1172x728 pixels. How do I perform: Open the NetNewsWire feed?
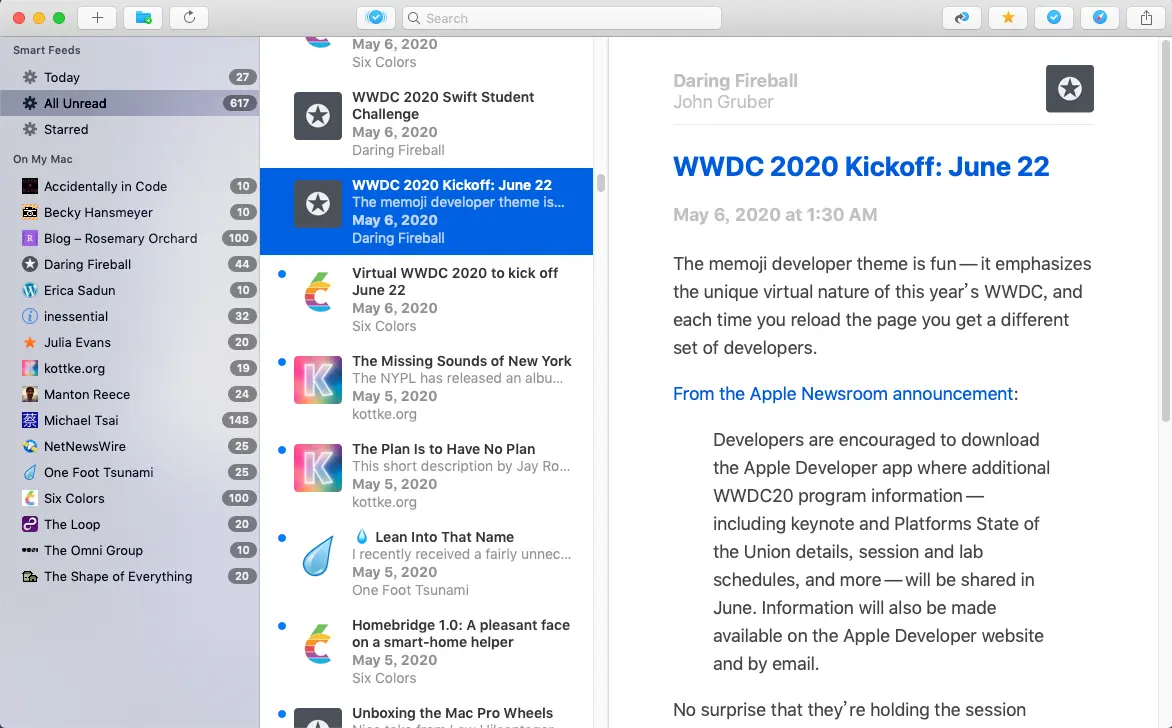pyautogui.click(x=130, y=446)
